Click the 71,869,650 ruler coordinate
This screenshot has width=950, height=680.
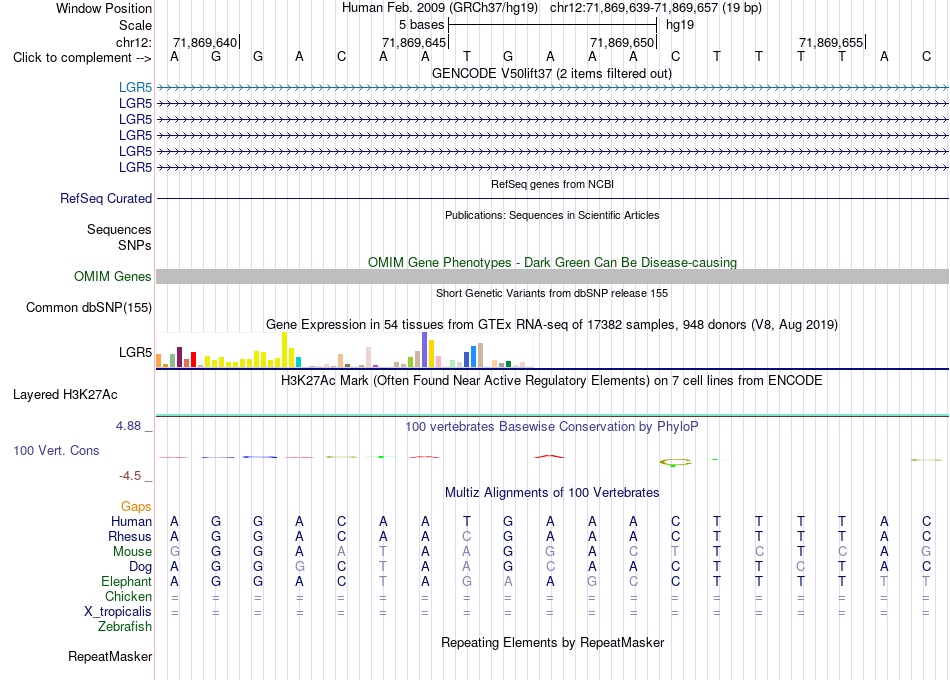(x=622, y=42)
